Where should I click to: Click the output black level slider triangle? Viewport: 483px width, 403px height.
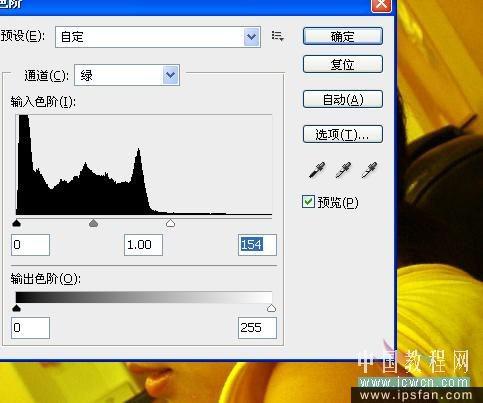[x=16, y=308]
